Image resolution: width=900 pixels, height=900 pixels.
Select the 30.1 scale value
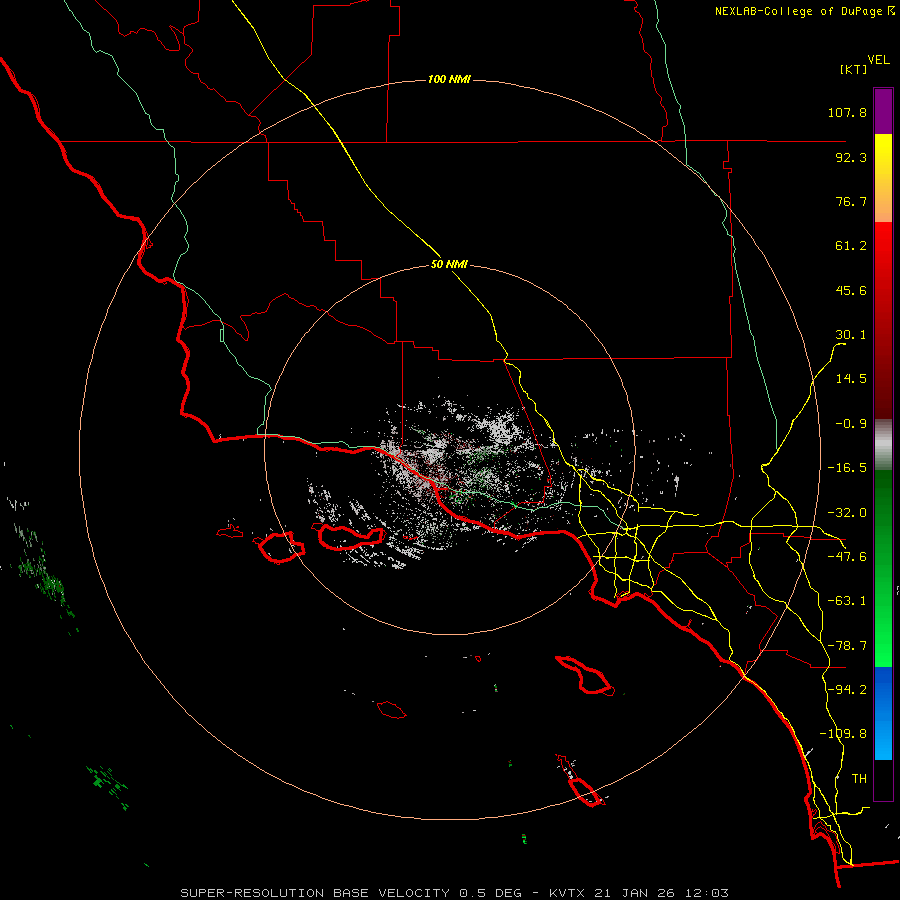point(851,335)
